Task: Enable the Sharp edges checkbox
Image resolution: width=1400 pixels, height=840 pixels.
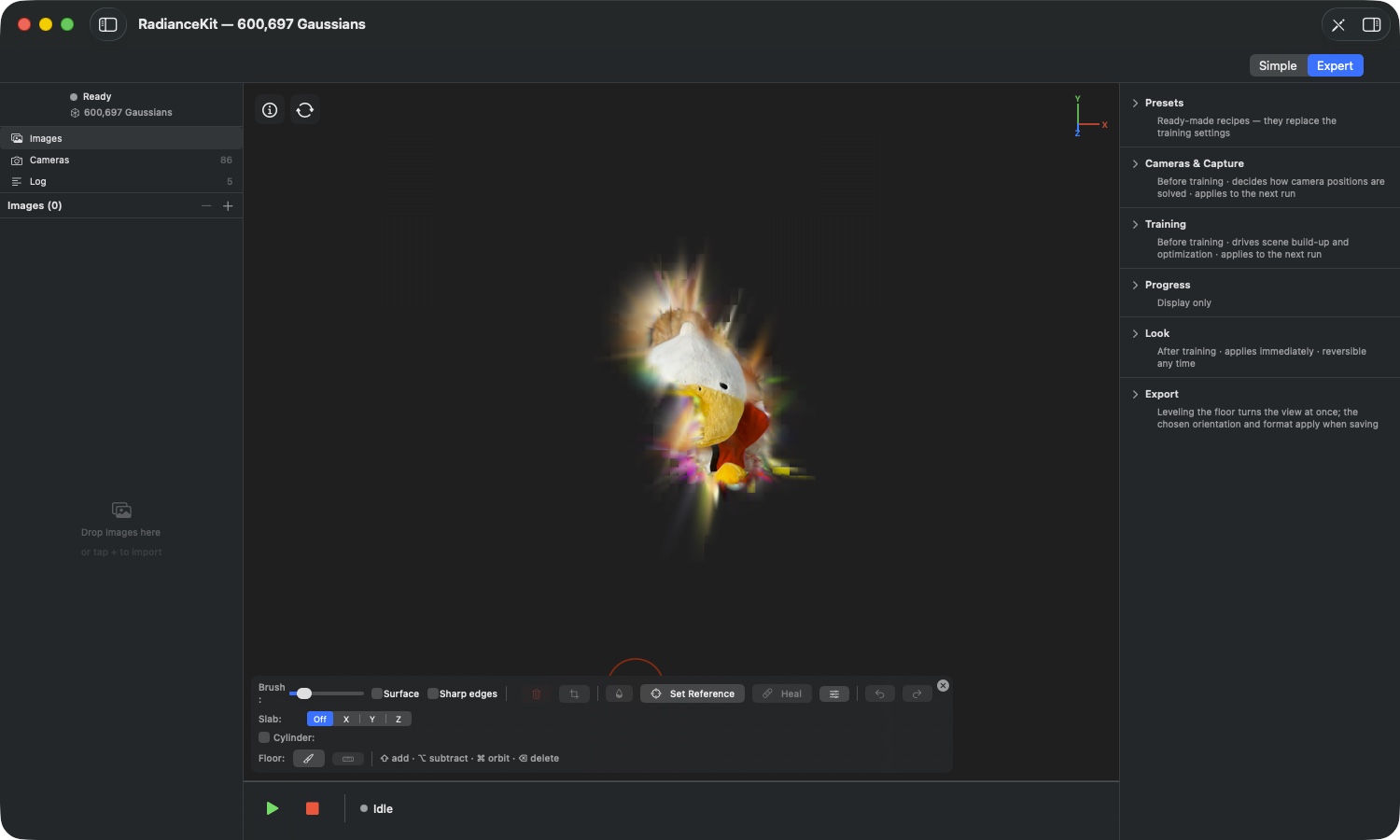Action: 433,693
